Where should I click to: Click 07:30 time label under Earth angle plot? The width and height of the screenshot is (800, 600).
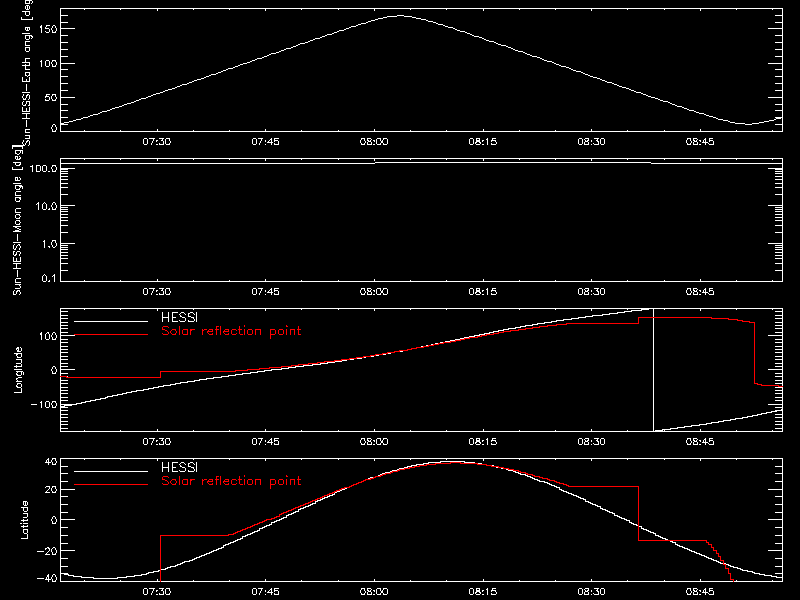[x=157, y=142]
